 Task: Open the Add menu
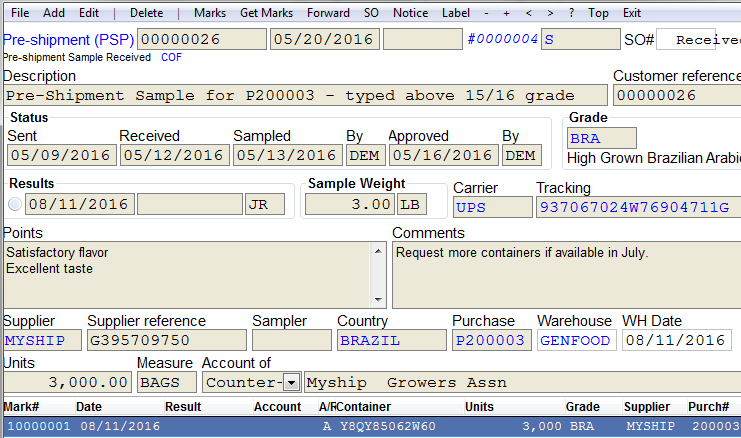tap(54, 13)
